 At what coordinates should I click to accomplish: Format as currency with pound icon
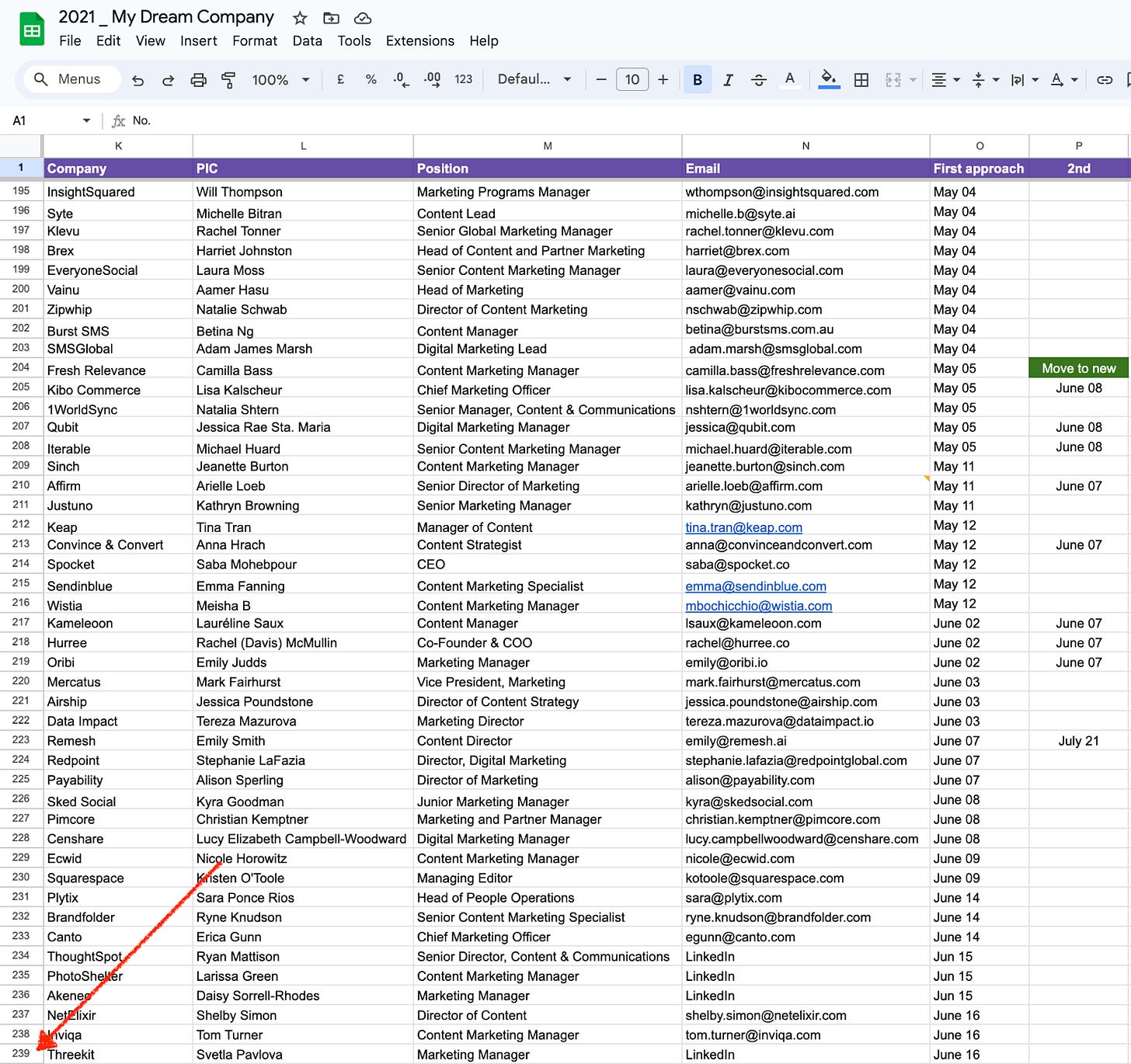tap(340, 79)
